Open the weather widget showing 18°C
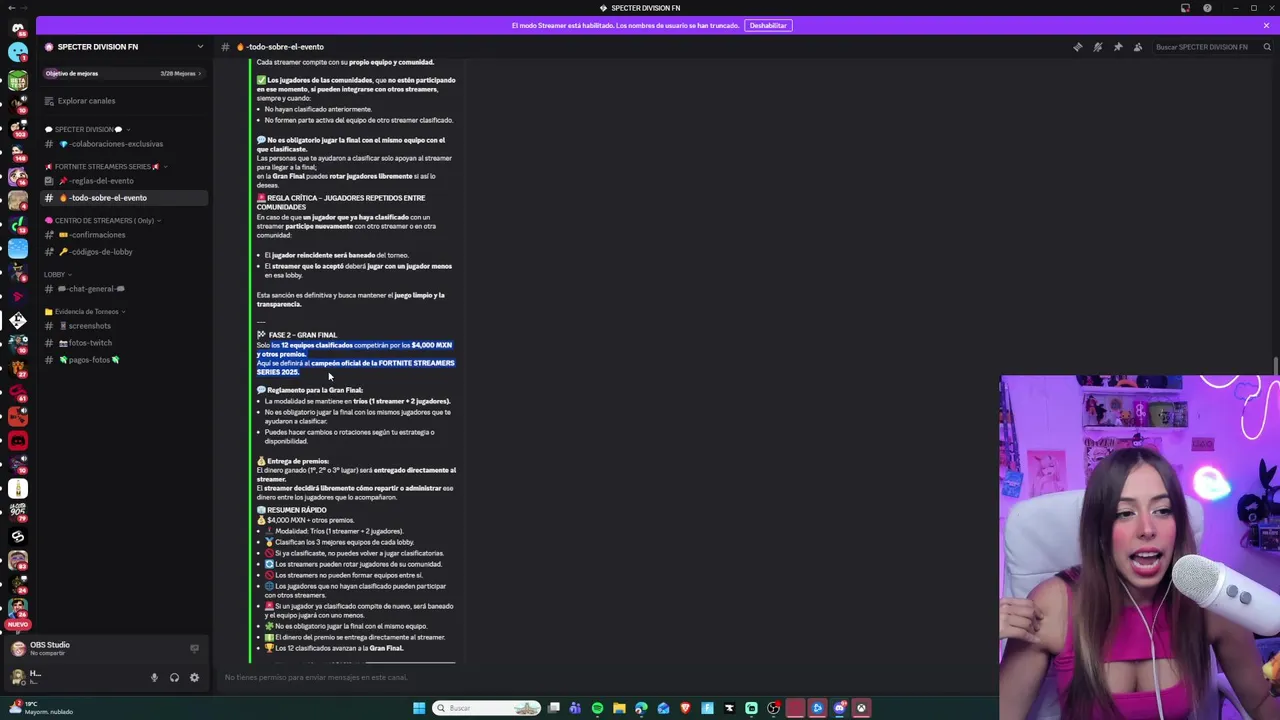 40,708
